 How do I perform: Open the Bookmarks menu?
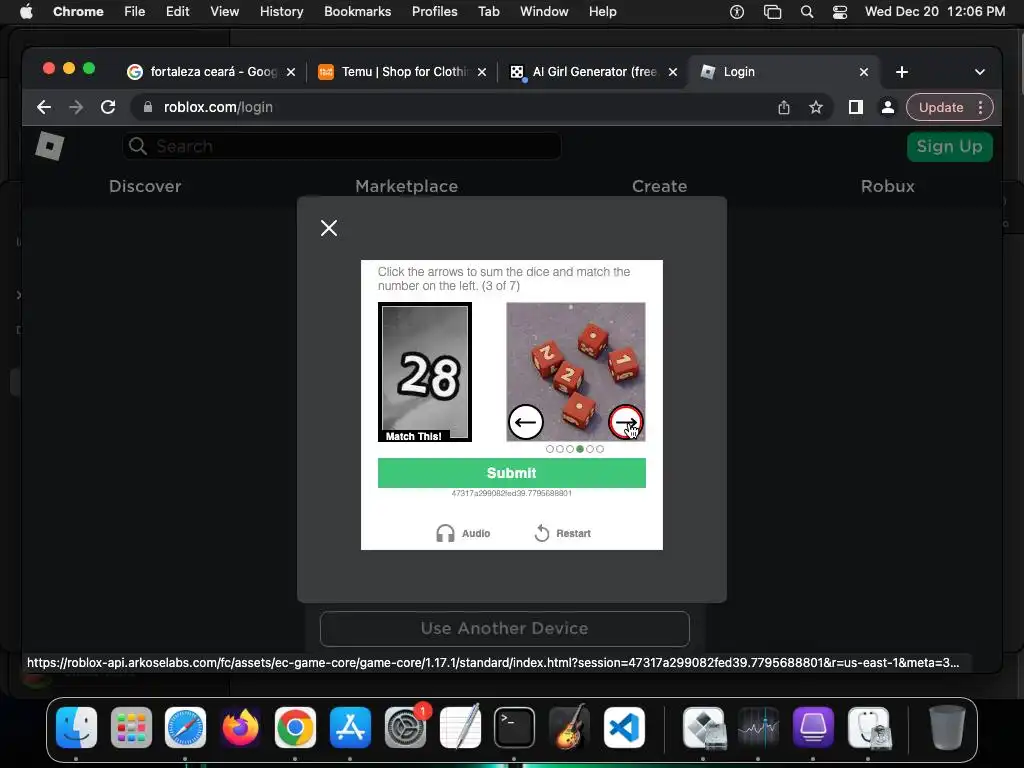(x=358, y=12)
